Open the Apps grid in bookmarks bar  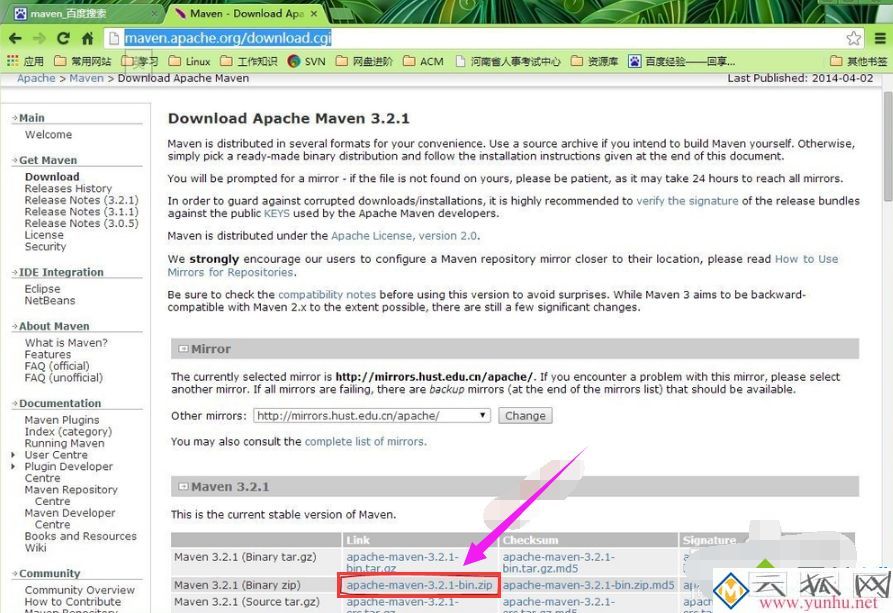coord(25,61)
